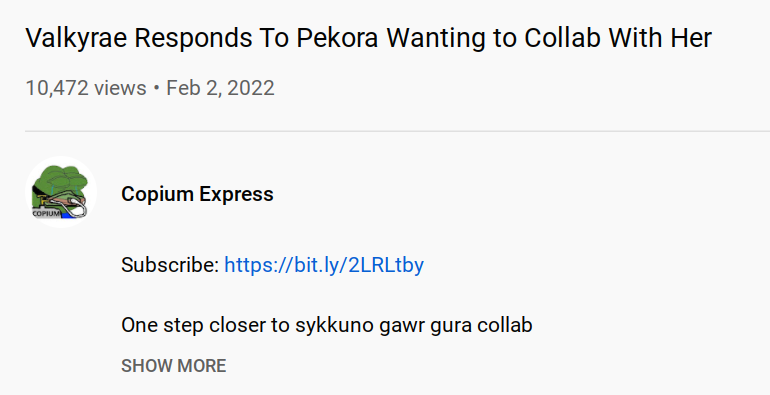Click the 'One step closer' description line
Viewport: 770px width, 395px height.
[x=327, y=325]
